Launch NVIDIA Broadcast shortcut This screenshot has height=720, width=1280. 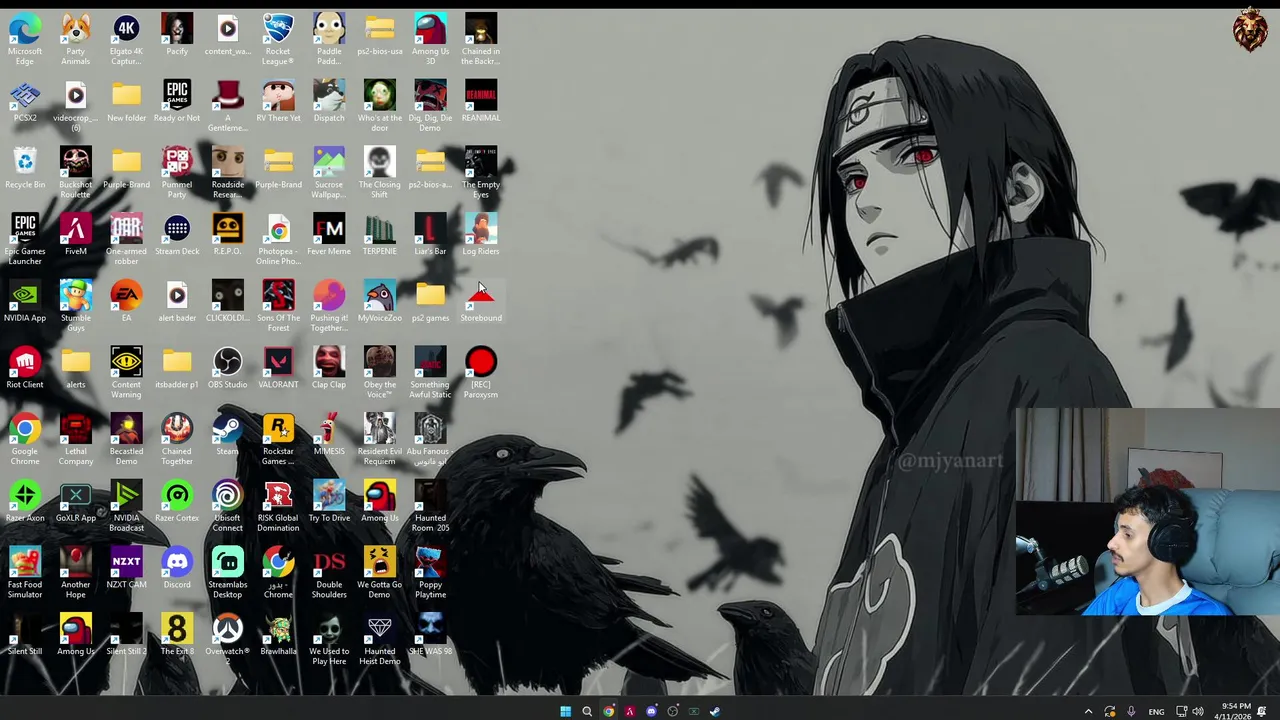[126, 506]
